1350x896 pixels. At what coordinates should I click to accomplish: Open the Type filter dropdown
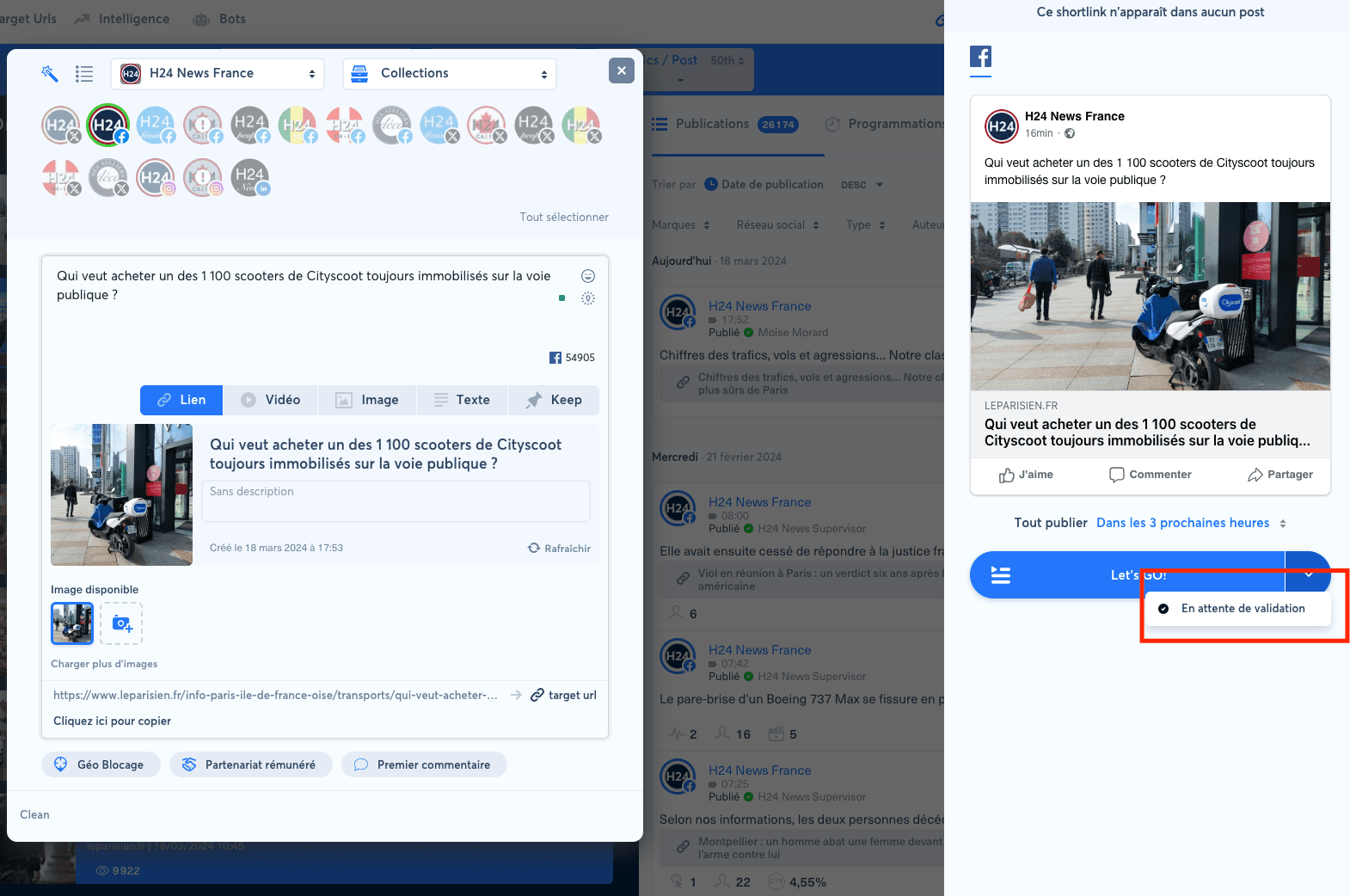click(x=866, y=225)
